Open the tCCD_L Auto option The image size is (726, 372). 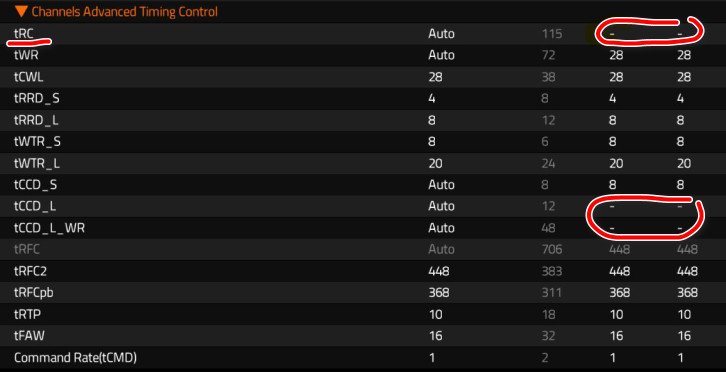441,206
